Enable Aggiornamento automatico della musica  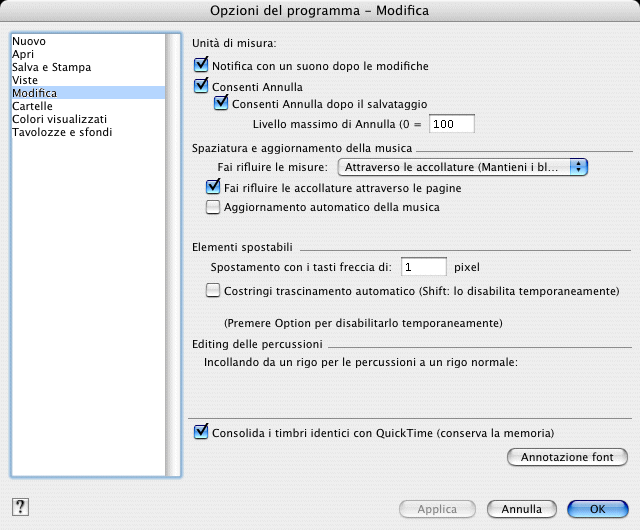(x=212, y=208)
